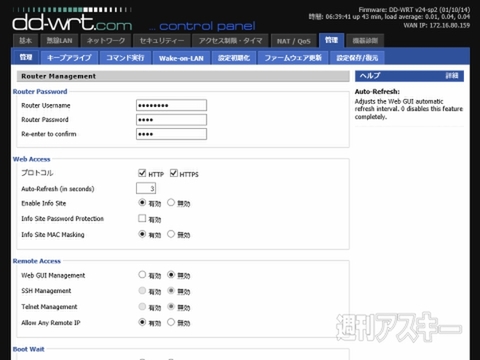Click the Re-enter to confirm field
This screenshot has width=480, height=360.
171,134
